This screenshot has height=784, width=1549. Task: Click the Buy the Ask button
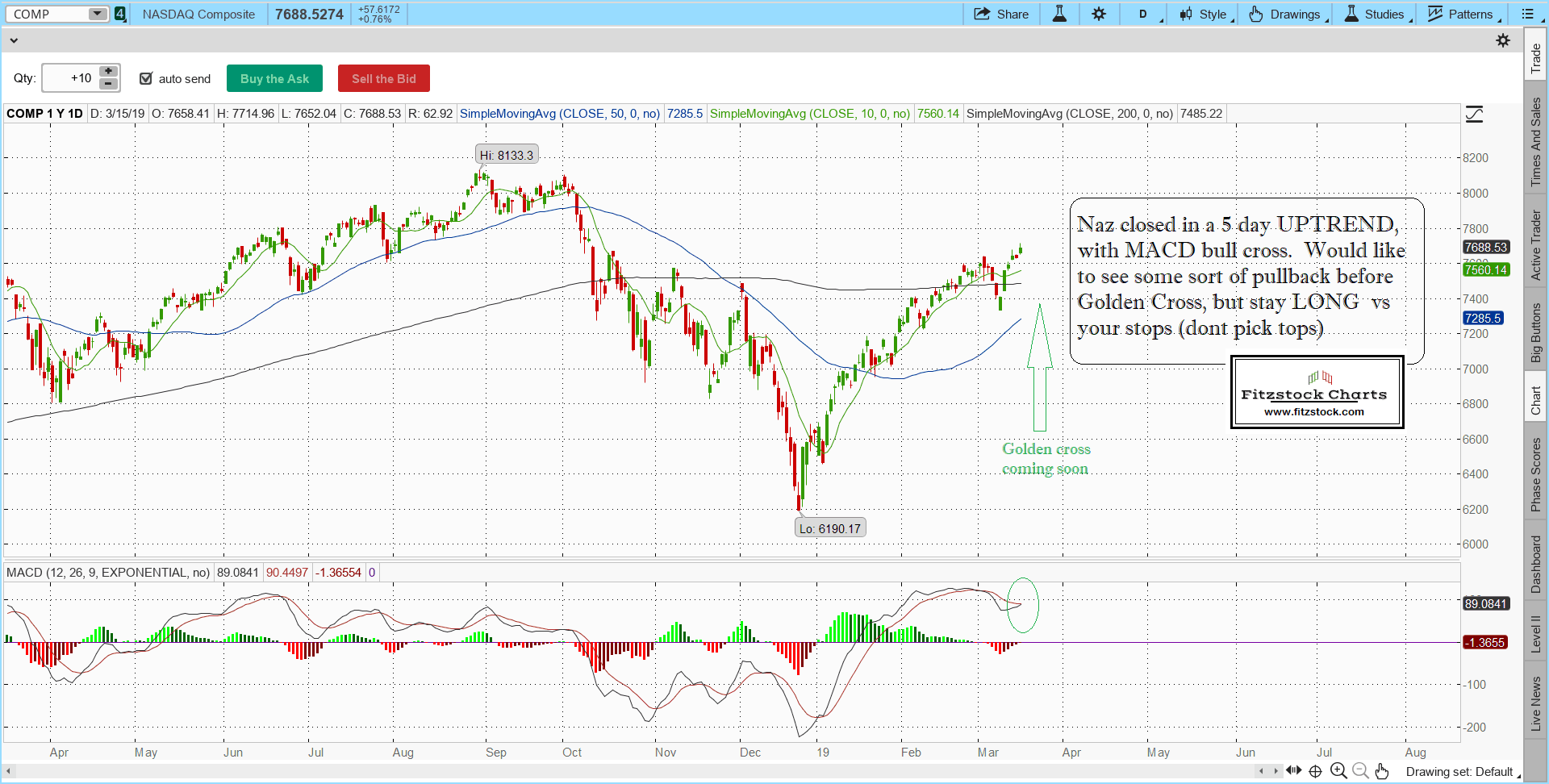tap(274, 78)
